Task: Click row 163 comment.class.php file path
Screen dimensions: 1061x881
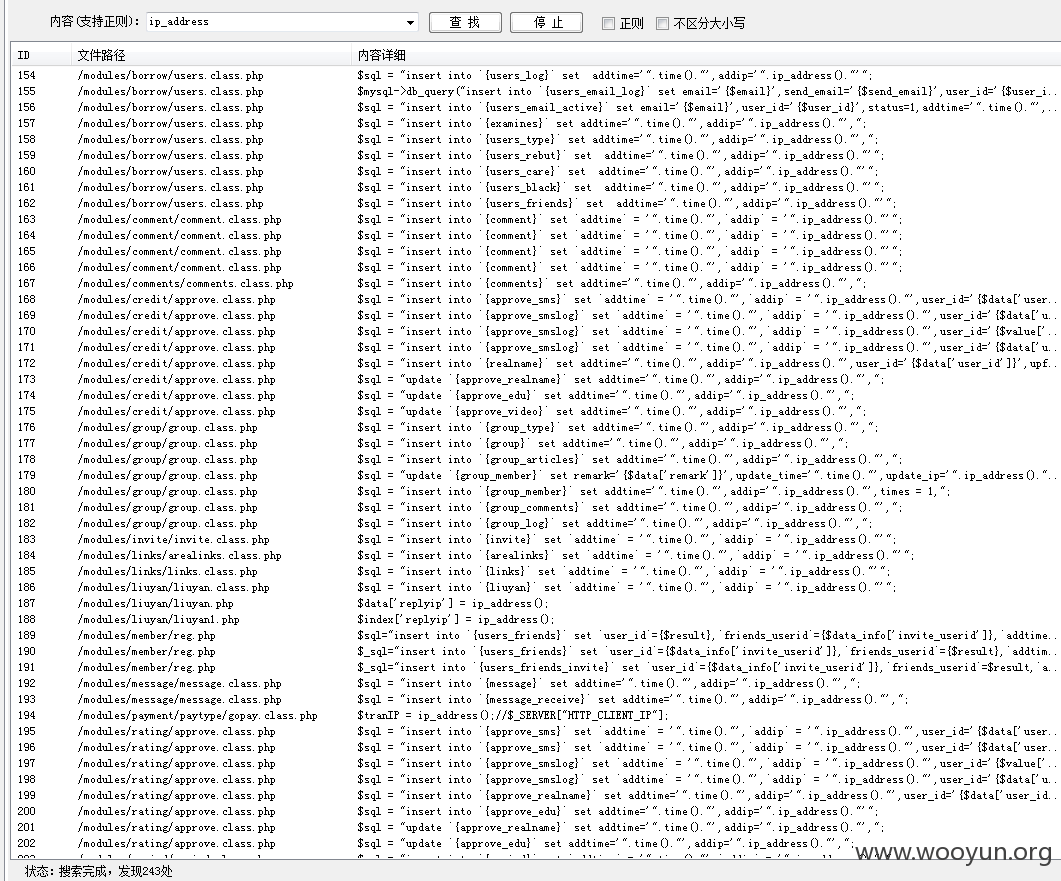Action: pyautogui.click(x=179, y=219)
